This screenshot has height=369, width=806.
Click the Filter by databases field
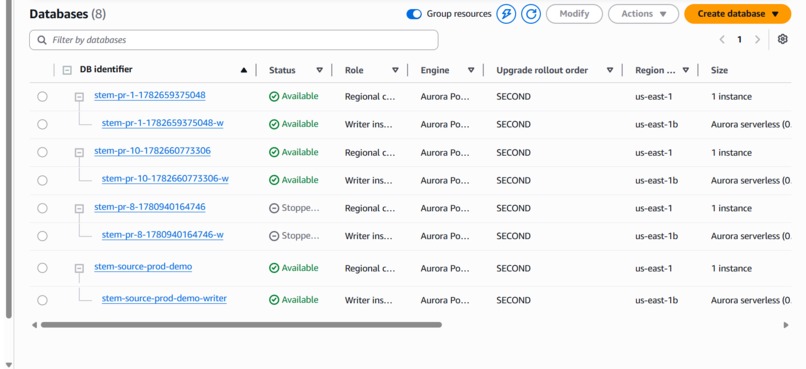pos(234,40)
